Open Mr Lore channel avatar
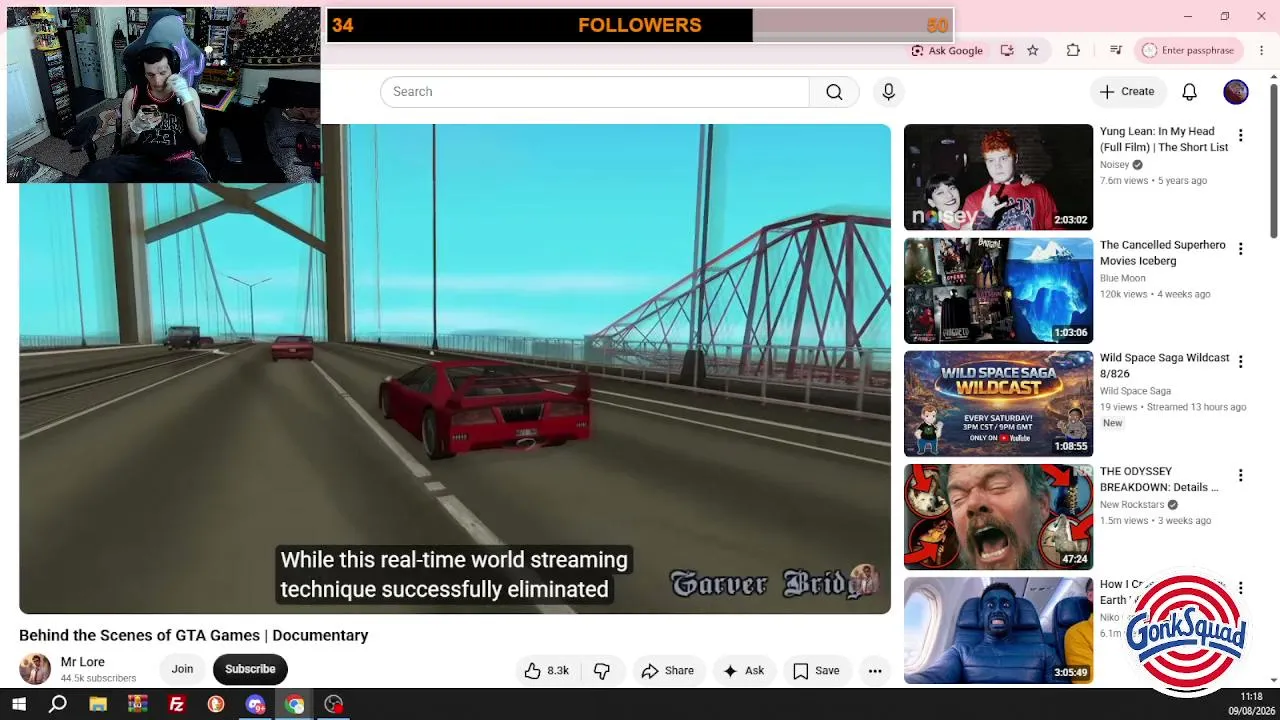The height and width of the screenshot is (720, 1280). point(35,669)
